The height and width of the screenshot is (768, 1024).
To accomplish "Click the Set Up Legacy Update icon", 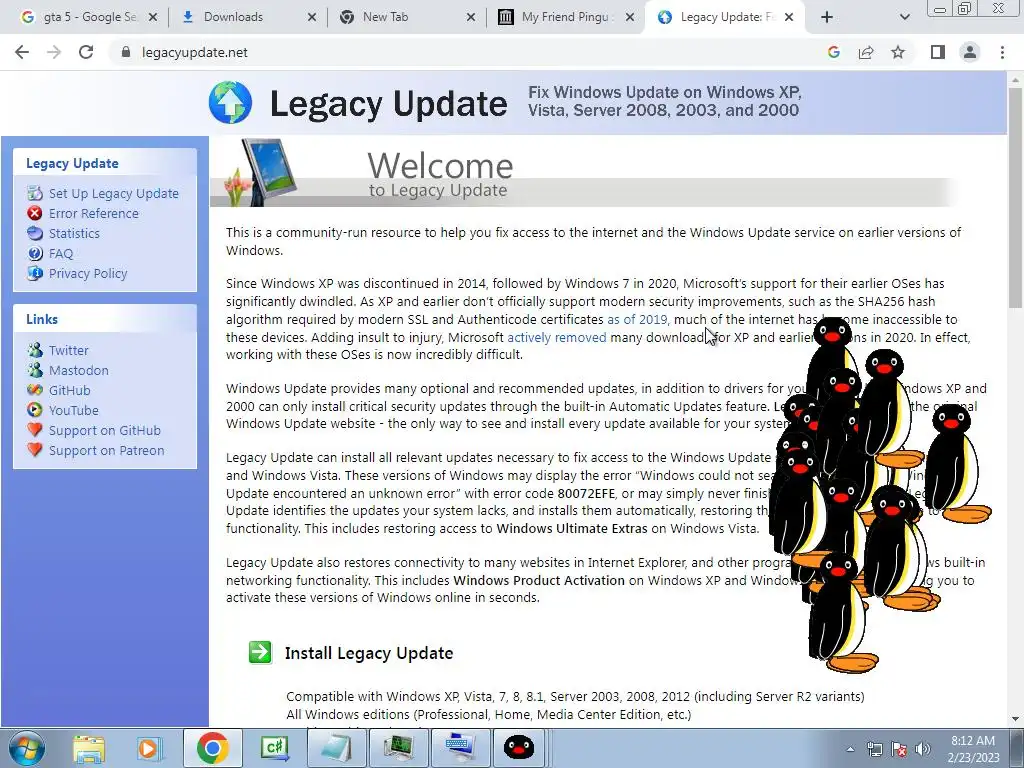I will [35, 193].
